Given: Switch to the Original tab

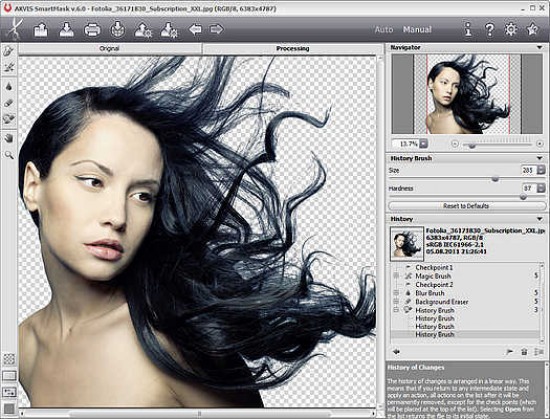Looking at the screenshot, I should coord(110,48).
